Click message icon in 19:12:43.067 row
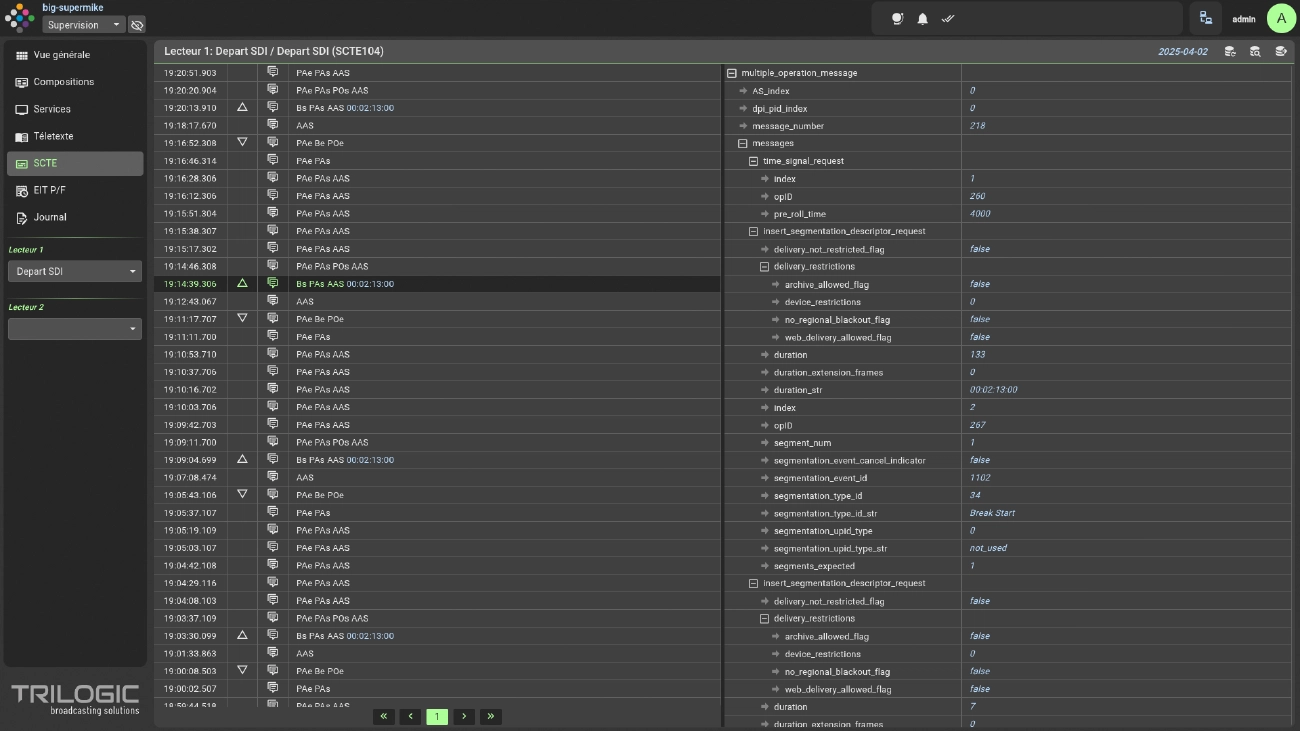Viewport: 1300px width, 731px height. tap(272, 301)
